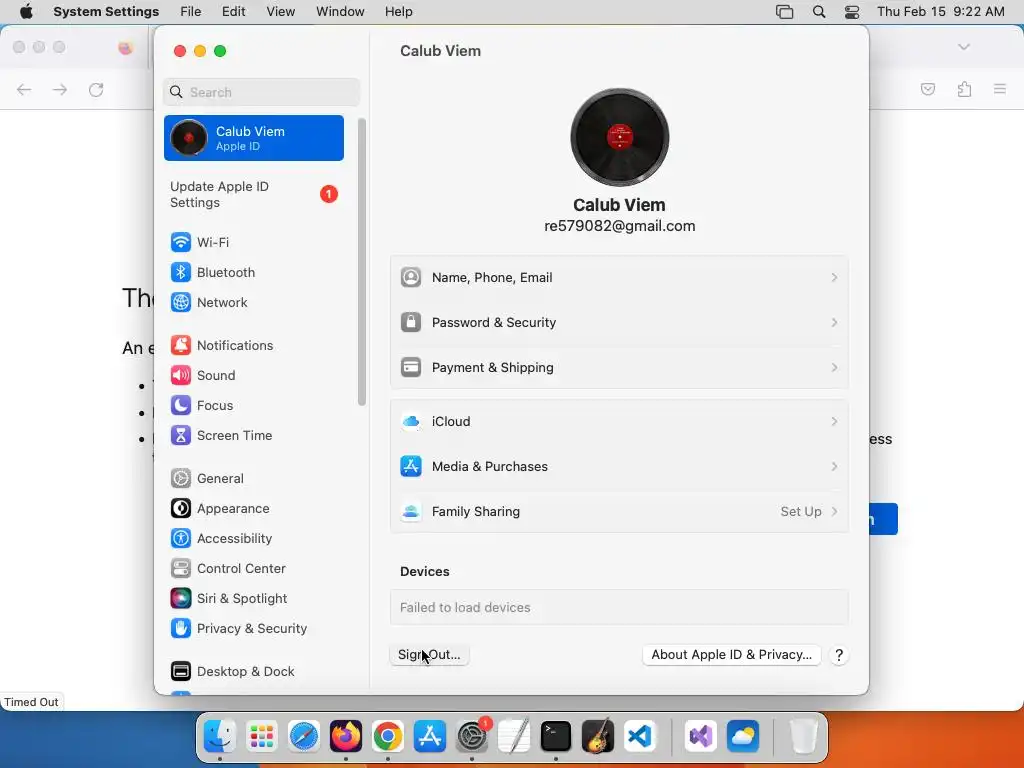Open iCloud settings row
Image resolution: width=1024 pixels, height=768 pixels.
(x=619, y=422)
